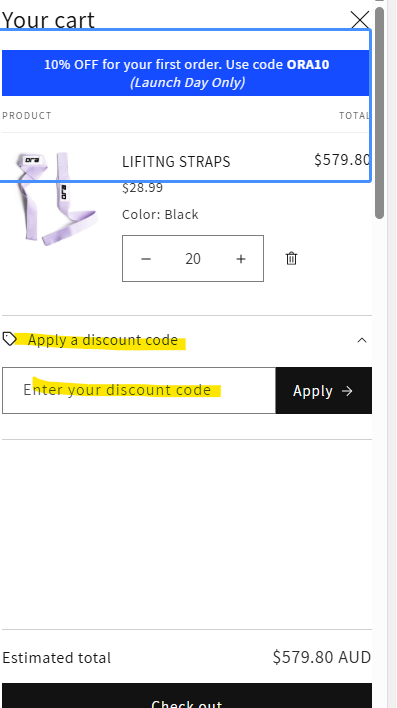
Task: Apply the entered discount code
Action: pos(323,391)
